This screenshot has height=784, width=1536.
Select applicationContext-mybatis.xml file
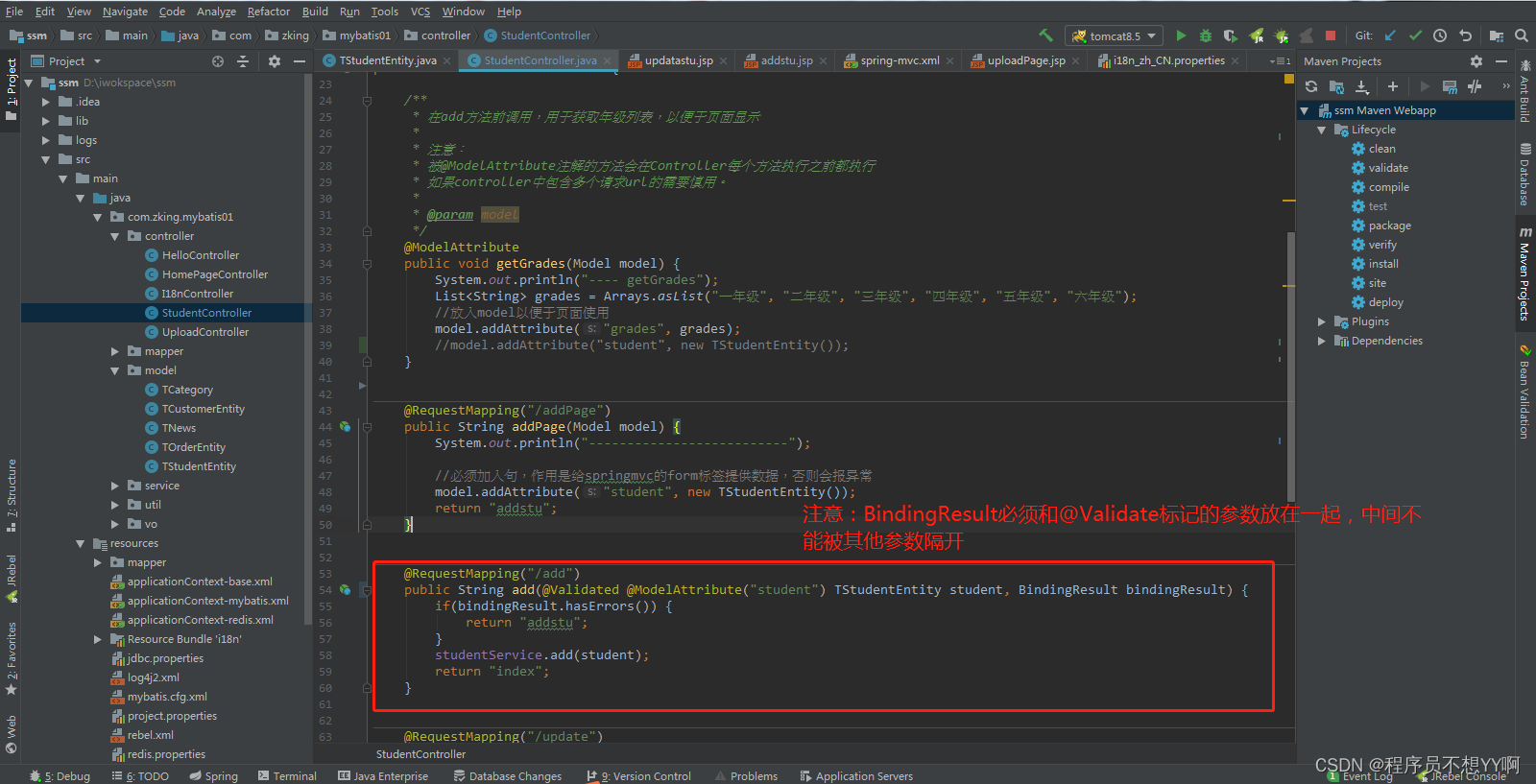207,601
